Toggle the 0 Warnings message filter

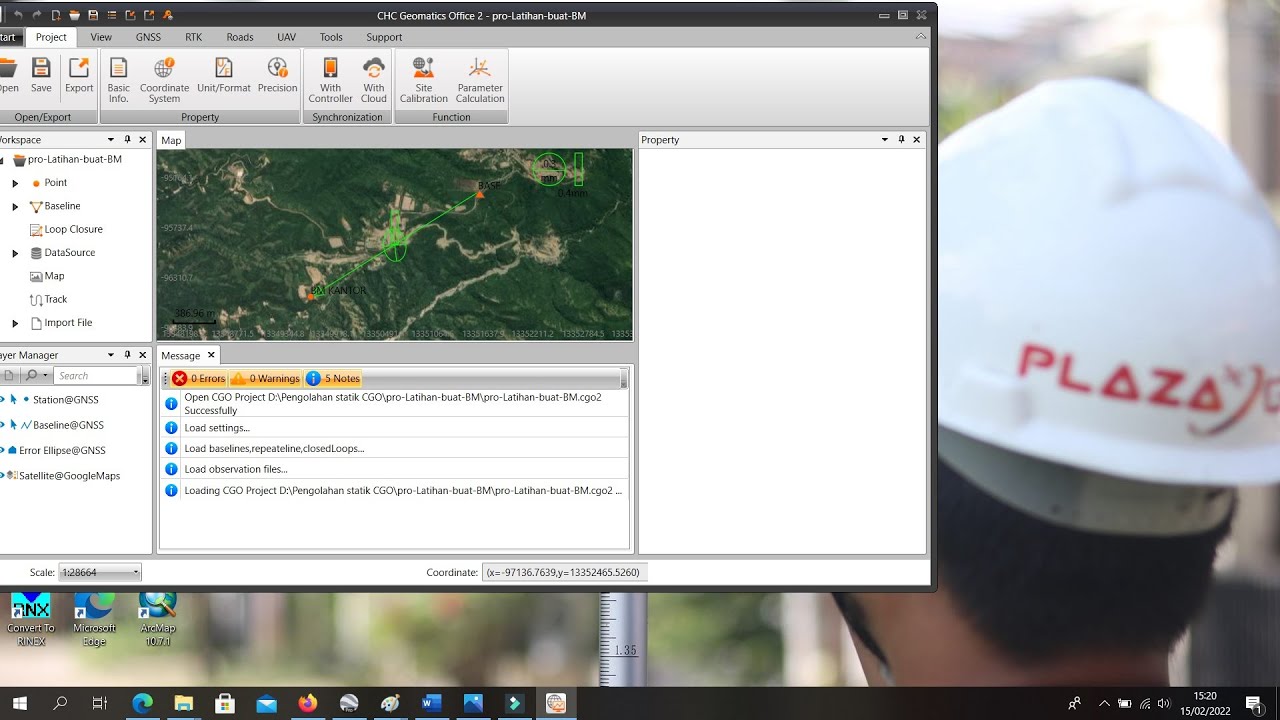[265, 378]
